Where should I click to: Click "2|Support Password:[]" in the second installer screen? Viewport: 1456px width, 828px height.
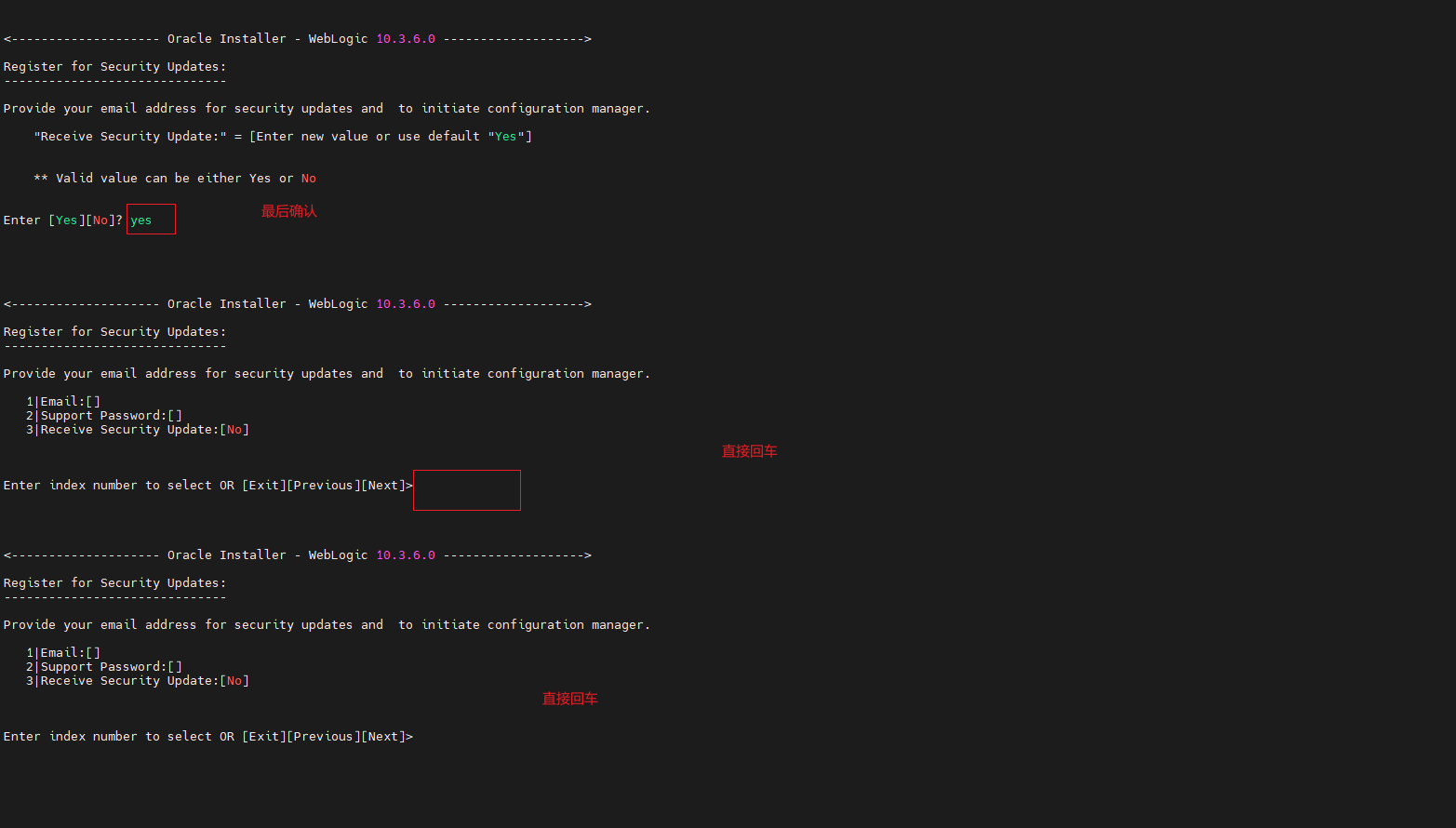(104, 416)
